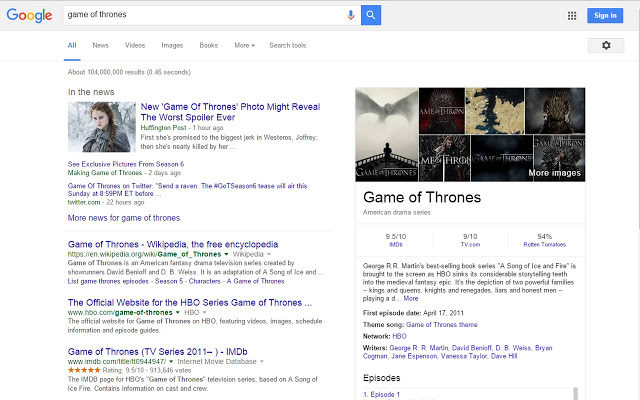Open the dragon poster image

387,135
